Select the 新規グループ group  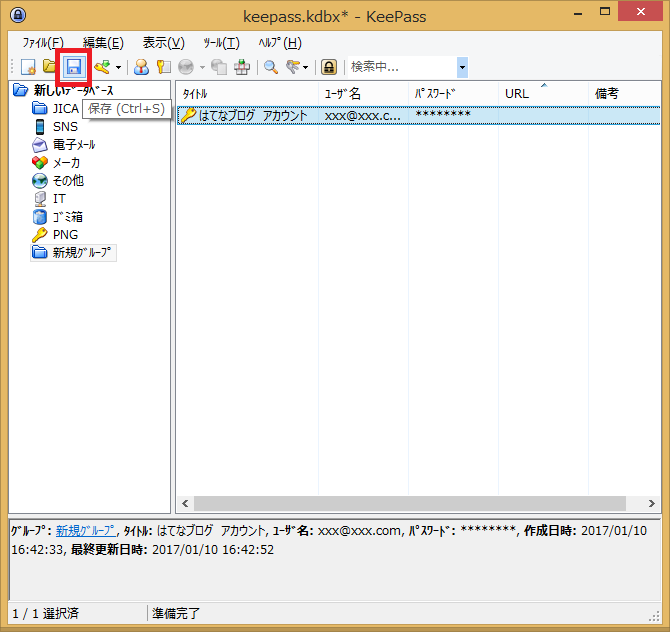point(82,253)
